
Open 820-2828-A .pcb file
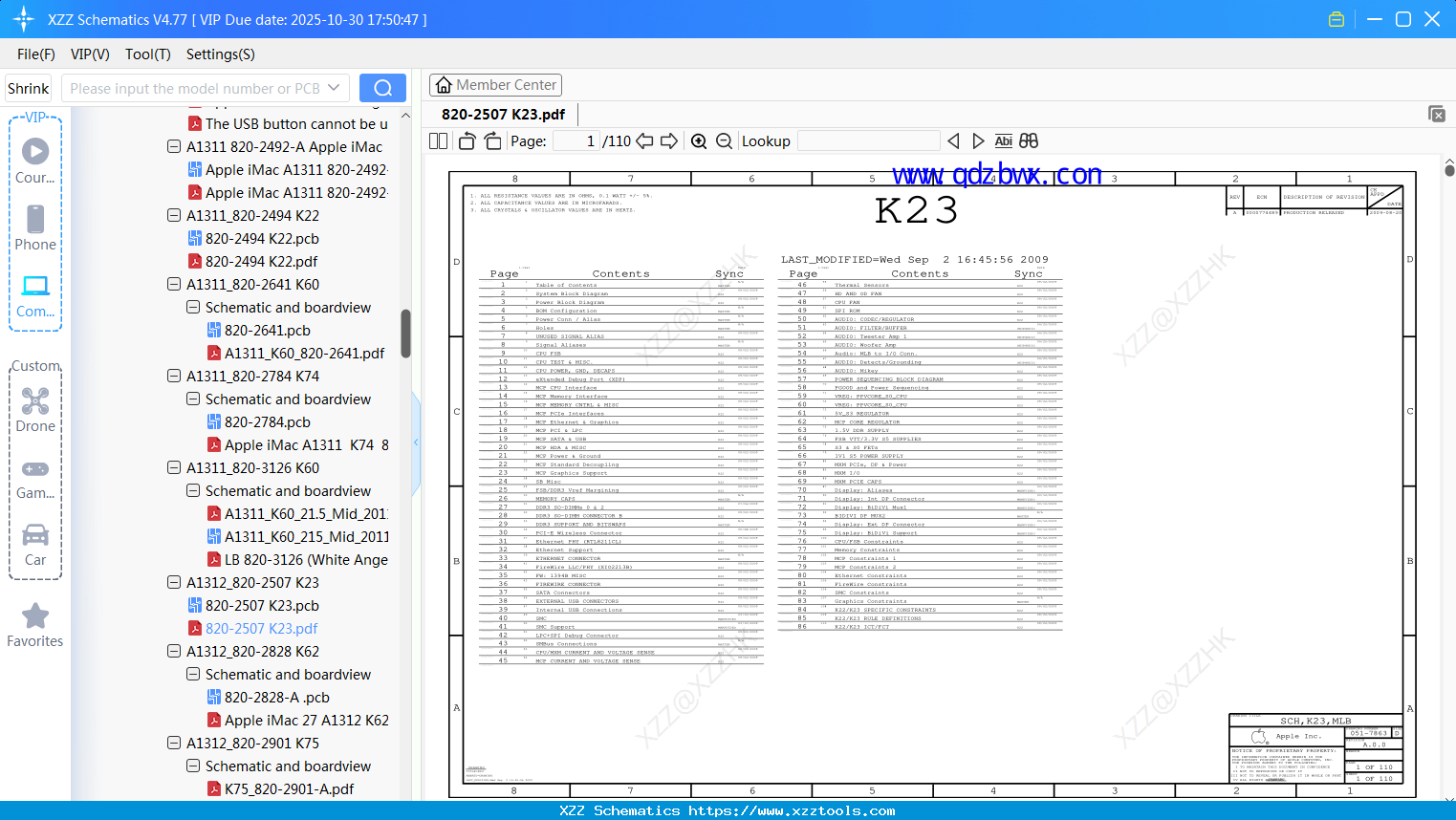coord(268,698)
